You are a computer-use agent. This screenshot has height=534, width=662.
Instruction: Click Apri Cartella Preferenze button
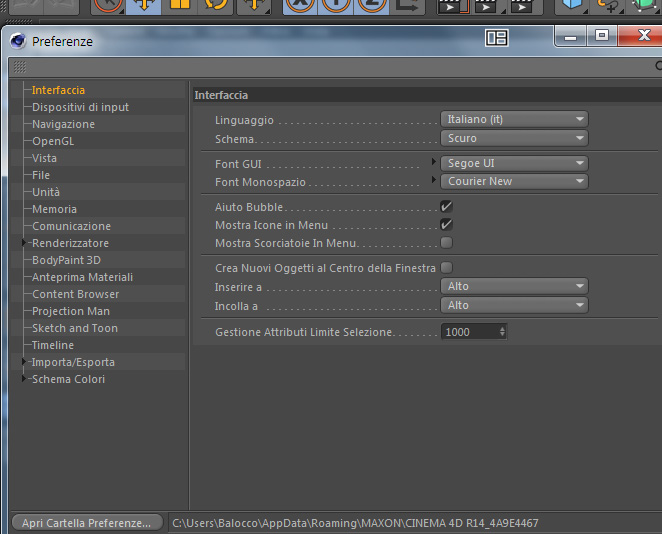tap(87, 523)
